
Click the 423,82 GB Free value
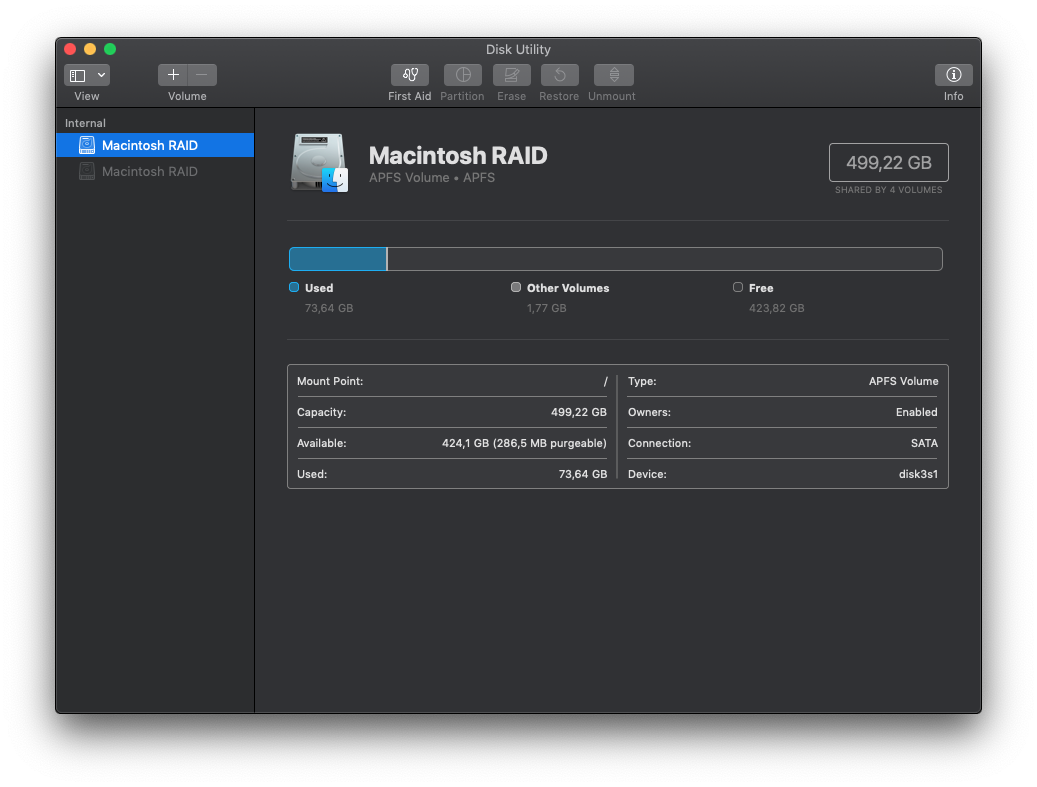coord(776,308)
